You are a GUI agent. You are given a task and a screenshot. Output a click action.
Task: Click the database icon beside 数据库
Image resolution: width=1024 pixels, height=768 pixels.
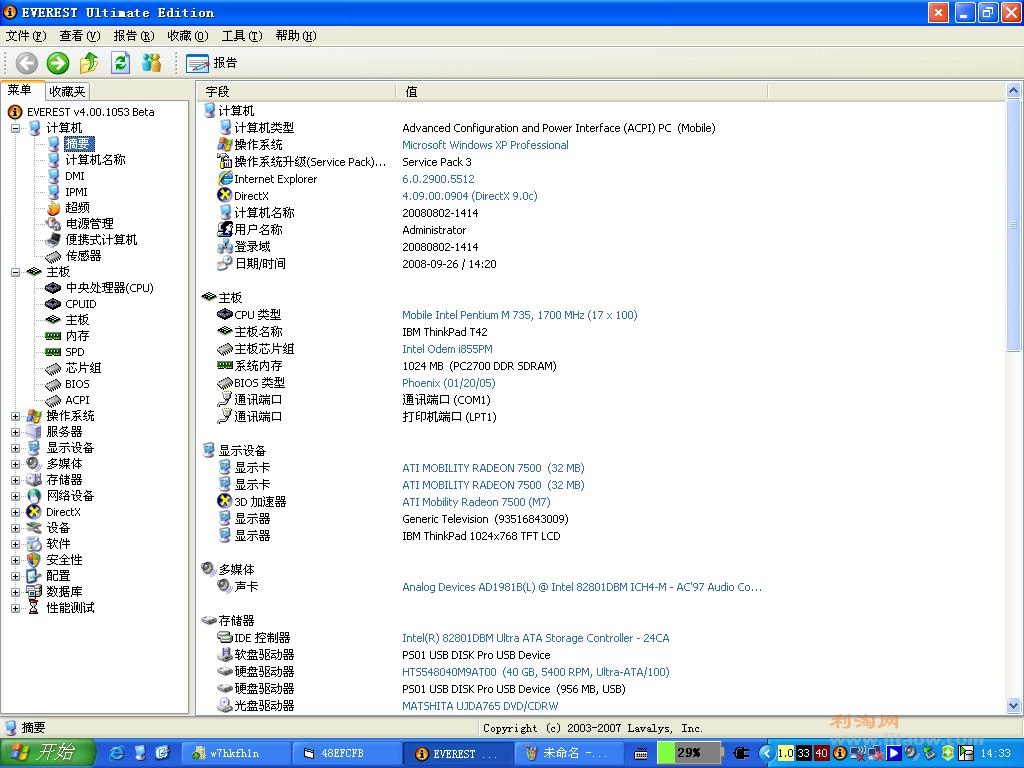(x=34, y=592)
